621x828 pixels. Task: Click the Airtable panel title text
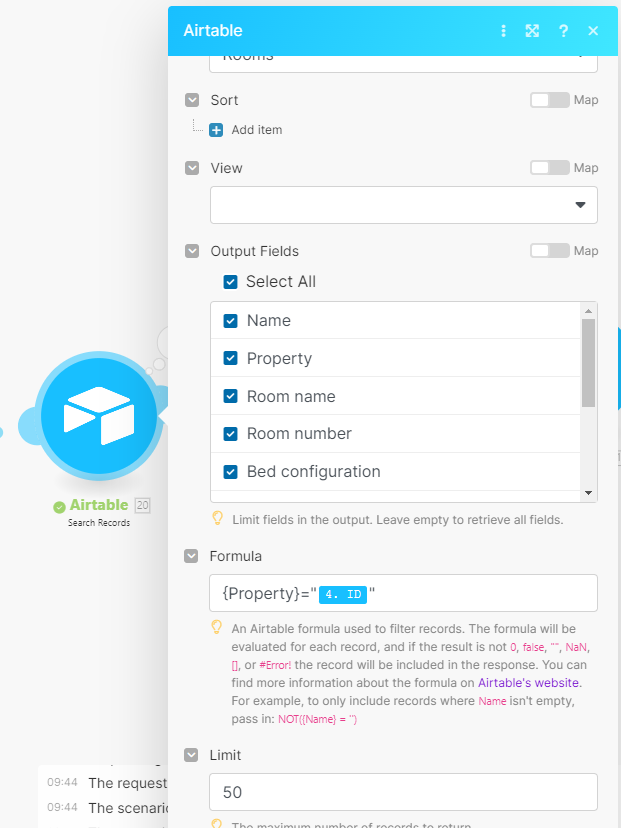213,31
